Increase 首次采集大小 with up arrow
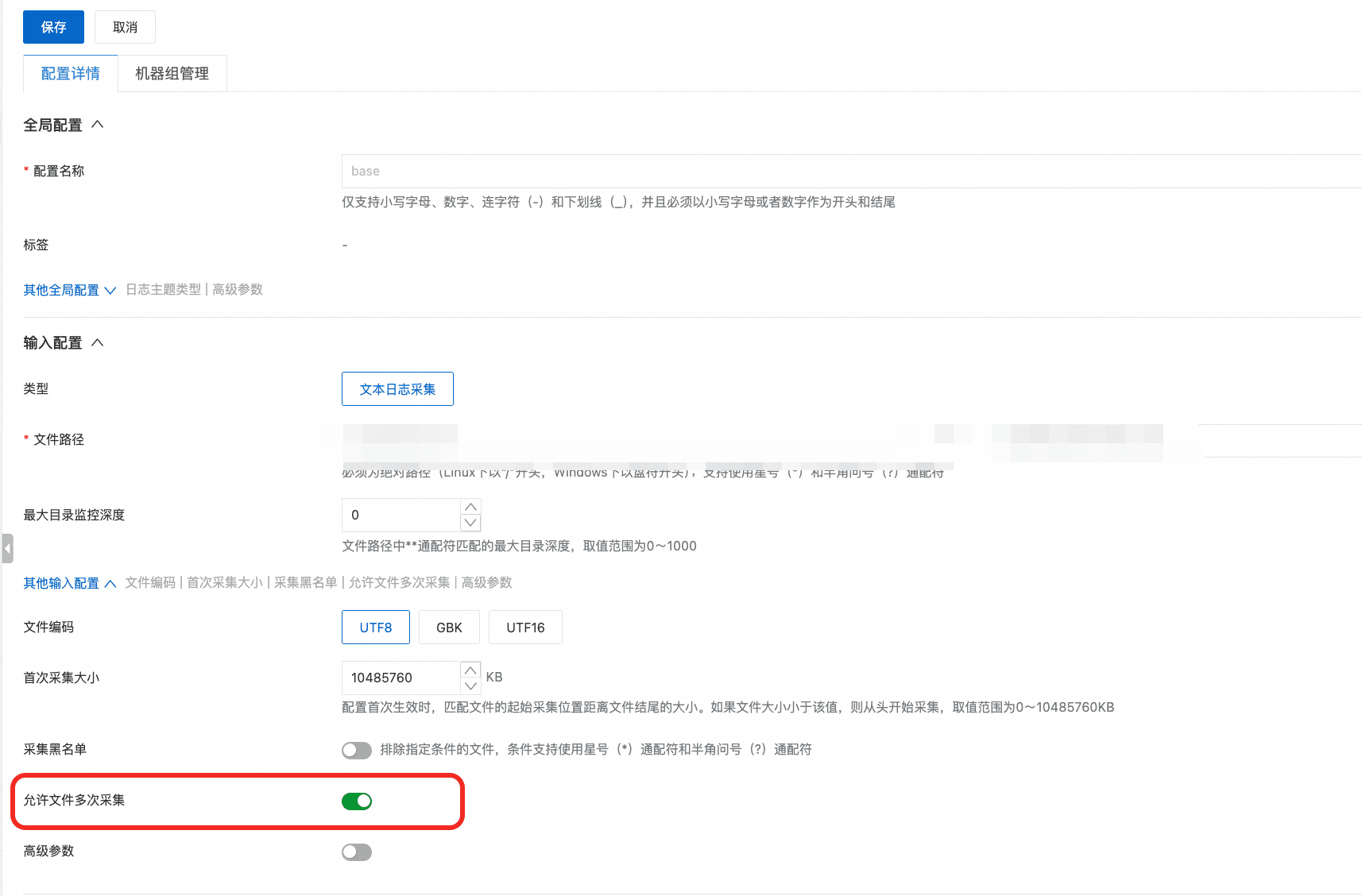The height and width of the screenshot is (896, 1362). (470, 670)
